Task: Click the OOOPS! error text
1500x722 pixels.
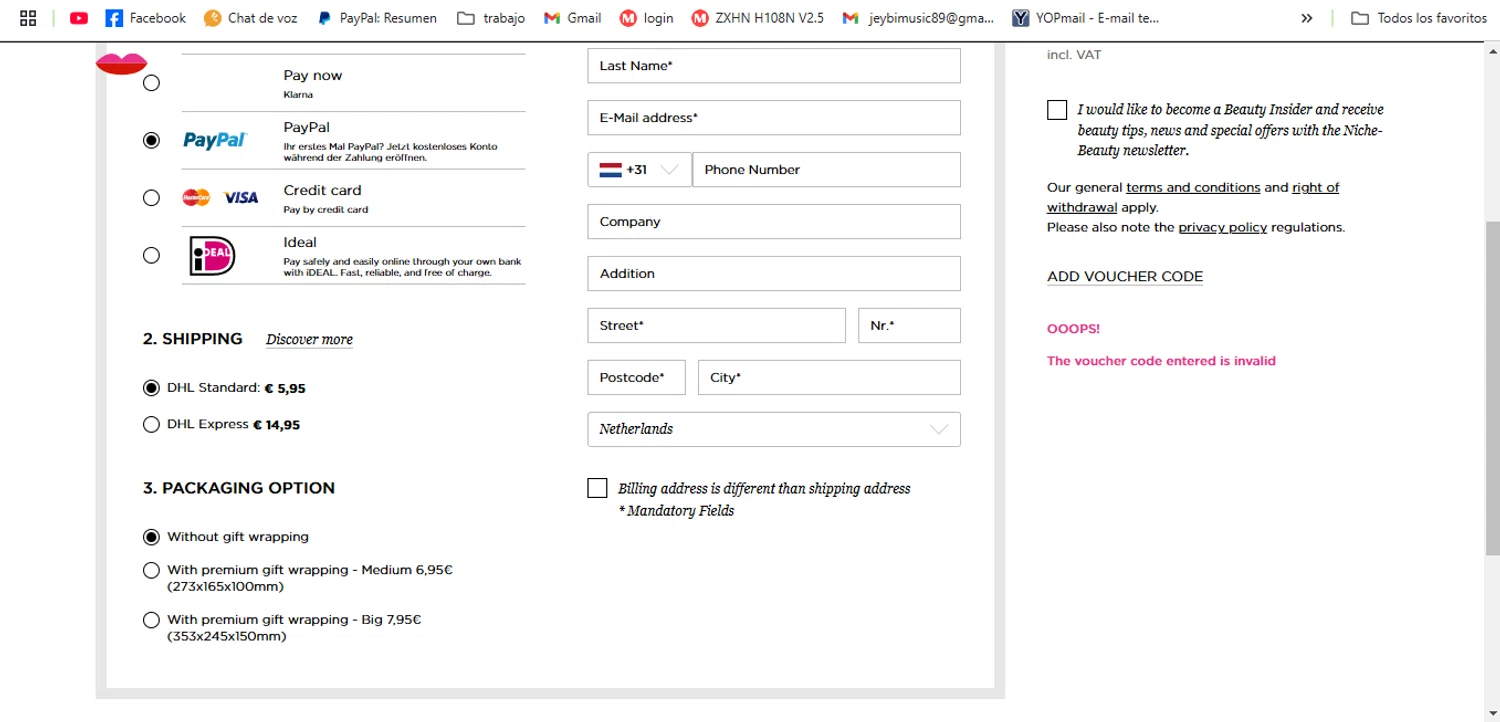Action: (1073, 329)
